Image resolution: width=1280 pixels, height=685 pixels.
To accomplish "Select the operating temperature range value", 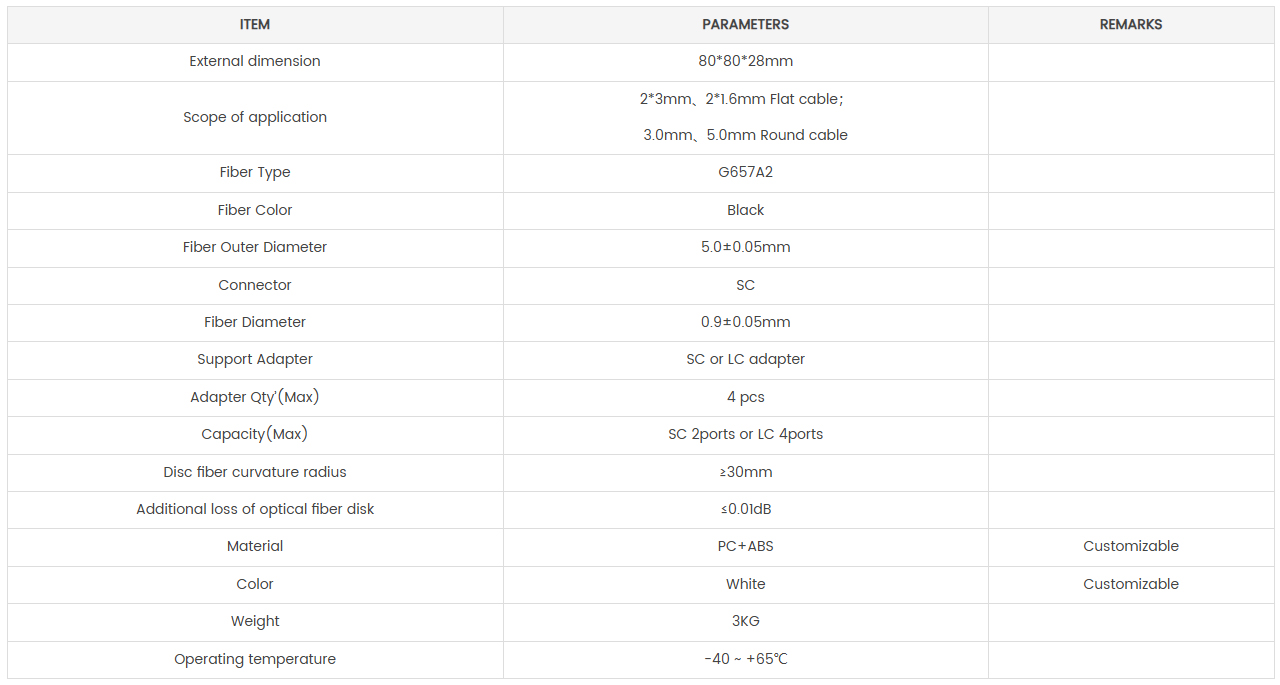I will tap(745, 659).
